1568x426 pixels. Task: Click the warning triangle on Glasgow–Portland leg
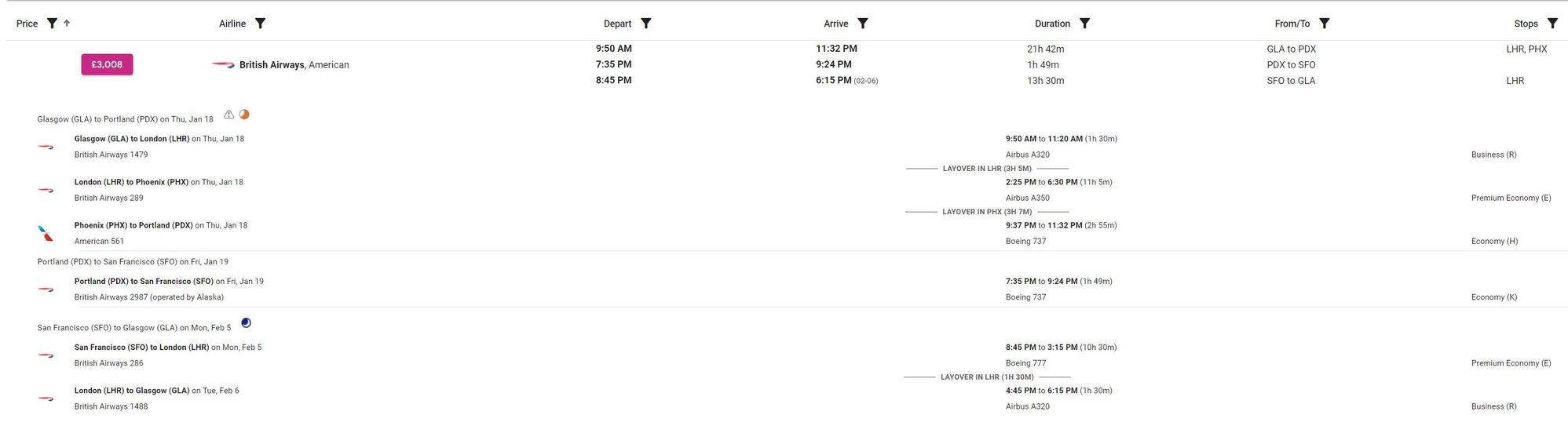(x=228, y=115)
